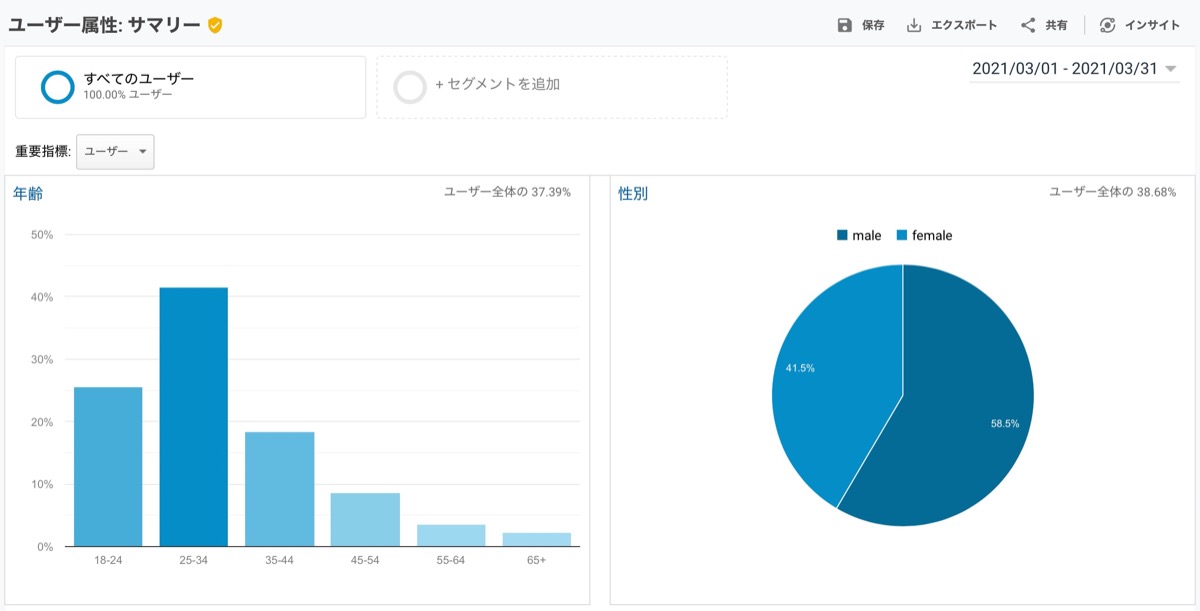Click the gray circle to add a segment
This screenshot has width=1200, height=611.
point(410,87)
